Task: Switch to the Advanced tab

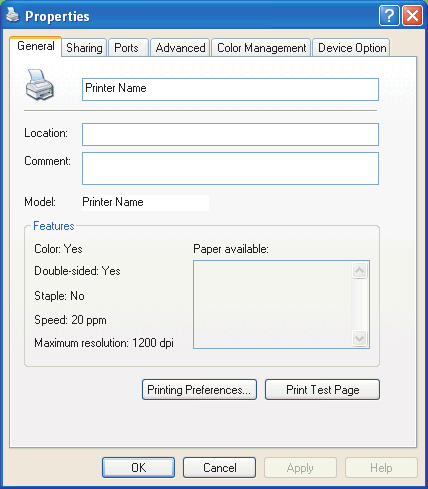Action: (x=180, y=48)
